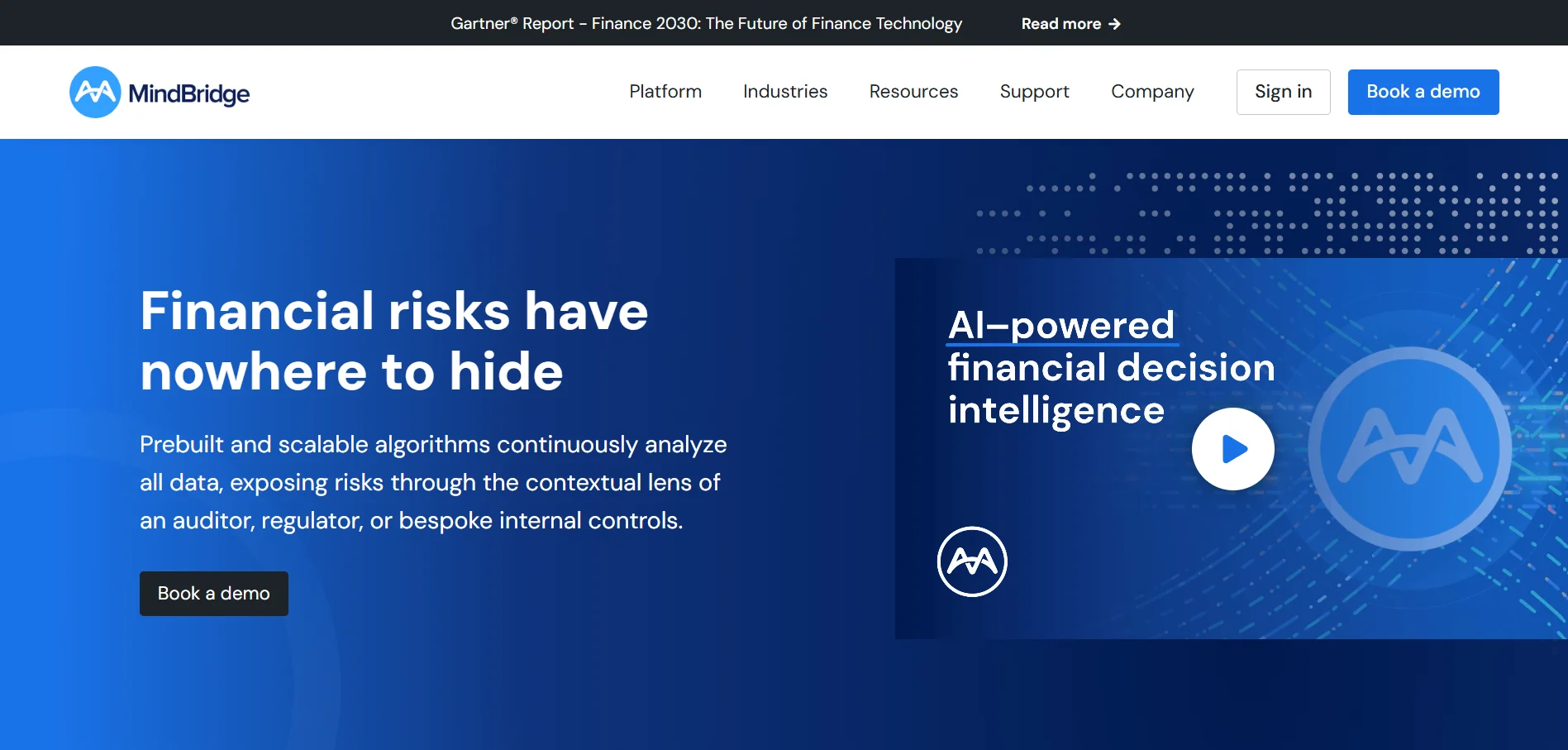Click the Gartner Finance 2030 announcement text
Viewport: 1568px width, 750px height.
[706, 24]
